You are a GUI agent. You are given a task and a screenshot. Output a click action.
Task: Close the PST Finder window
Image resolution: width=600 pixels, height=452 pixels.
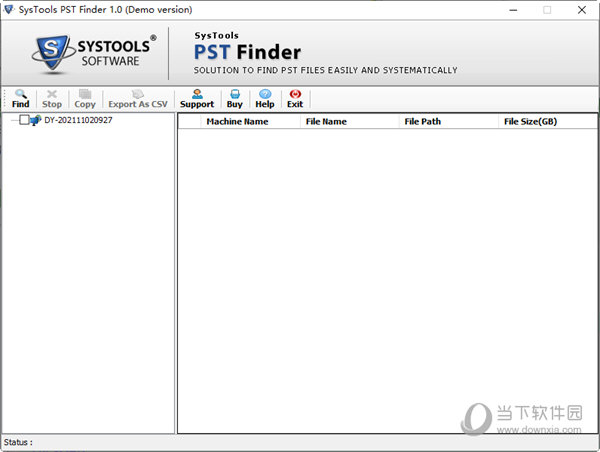(582, 10)
